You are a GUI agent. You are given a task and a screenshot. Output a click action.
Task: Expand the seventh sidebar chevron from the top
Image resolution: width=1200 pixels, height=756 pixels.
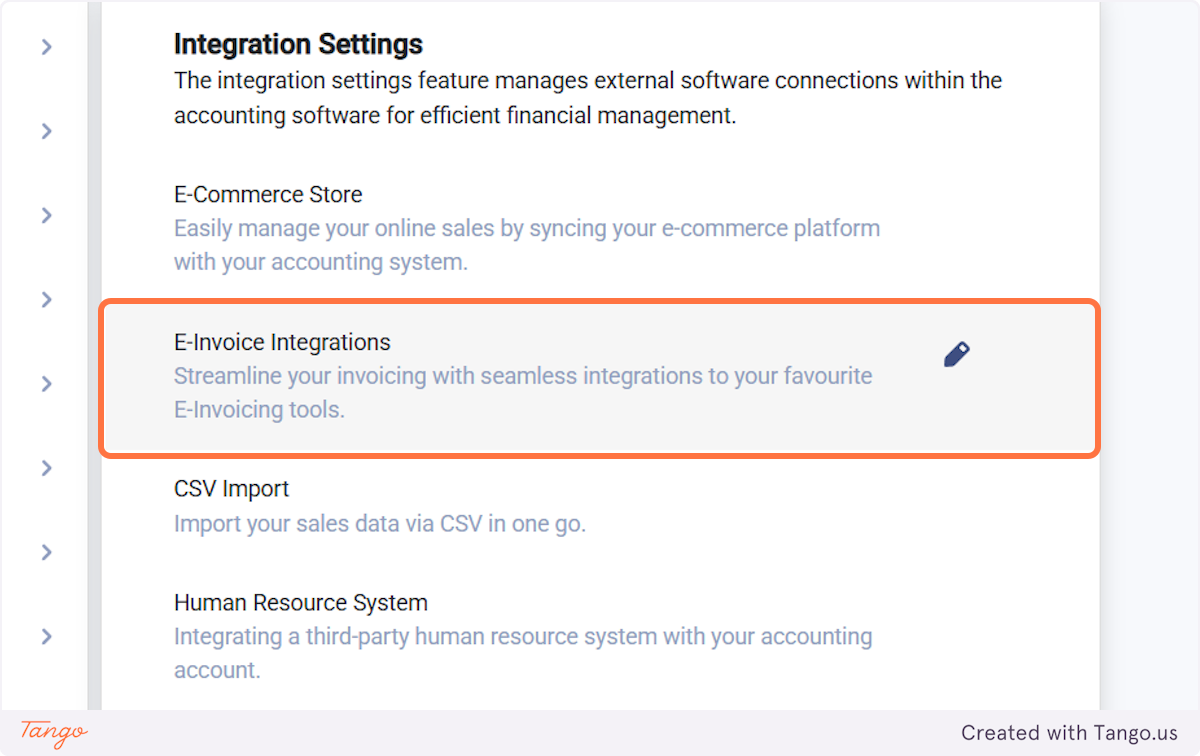[46, 552]
